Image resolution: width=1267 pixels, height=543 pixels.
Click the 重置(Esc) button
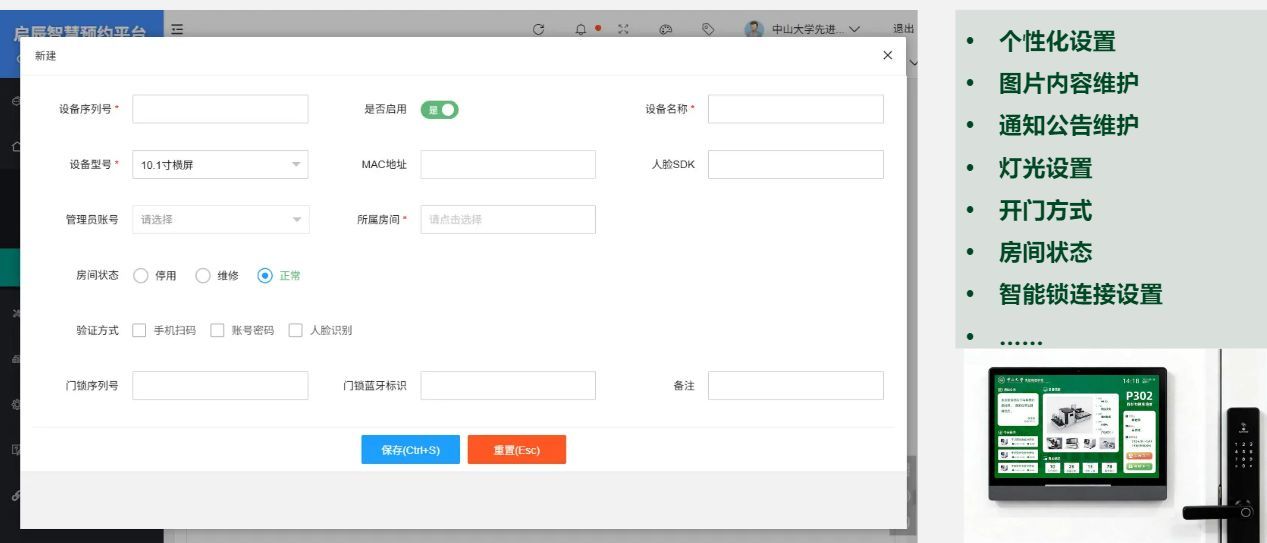(516, 450)
